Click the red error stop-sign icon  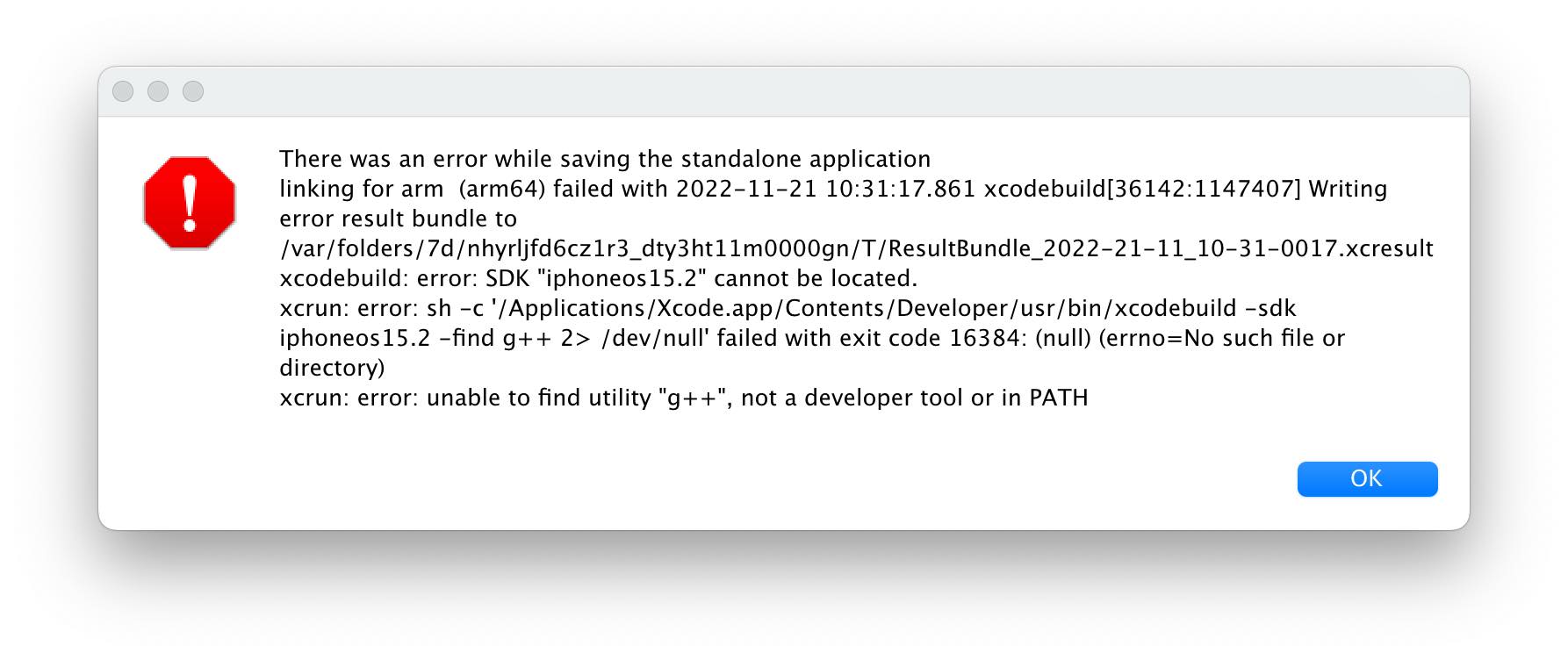pyautogui.click(x=190, y=203)
